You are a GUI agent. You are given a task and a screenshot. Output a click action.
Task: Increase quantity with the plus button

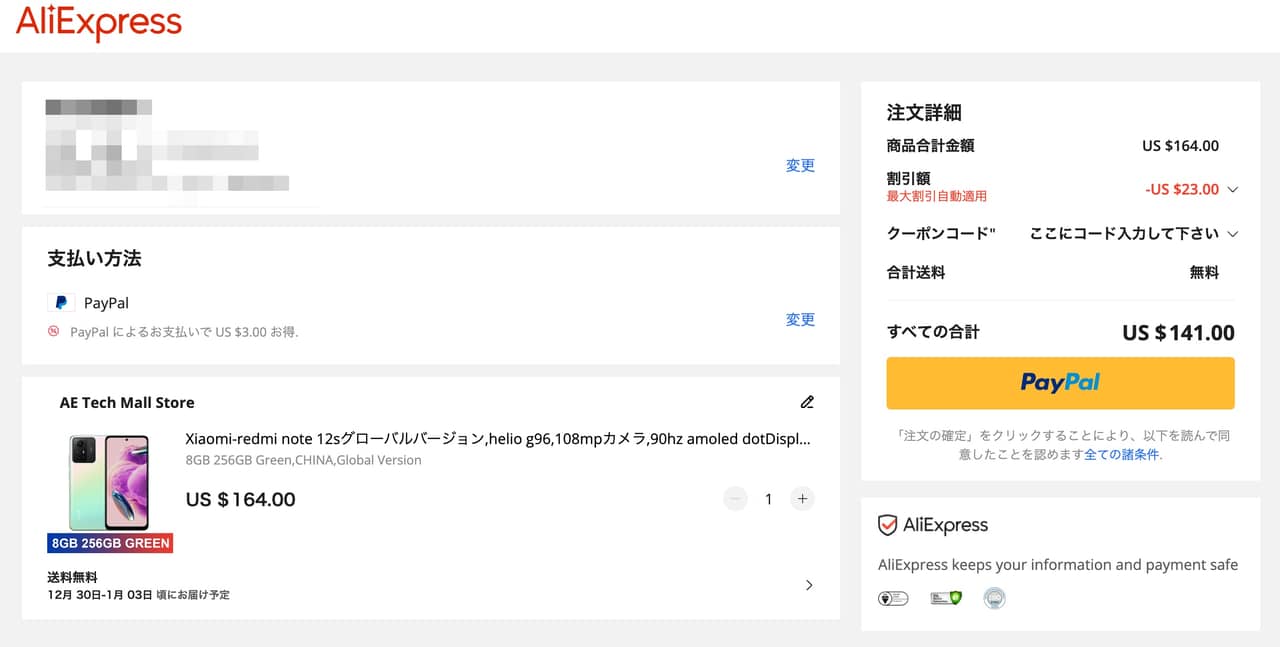click(x=802, y=499)
